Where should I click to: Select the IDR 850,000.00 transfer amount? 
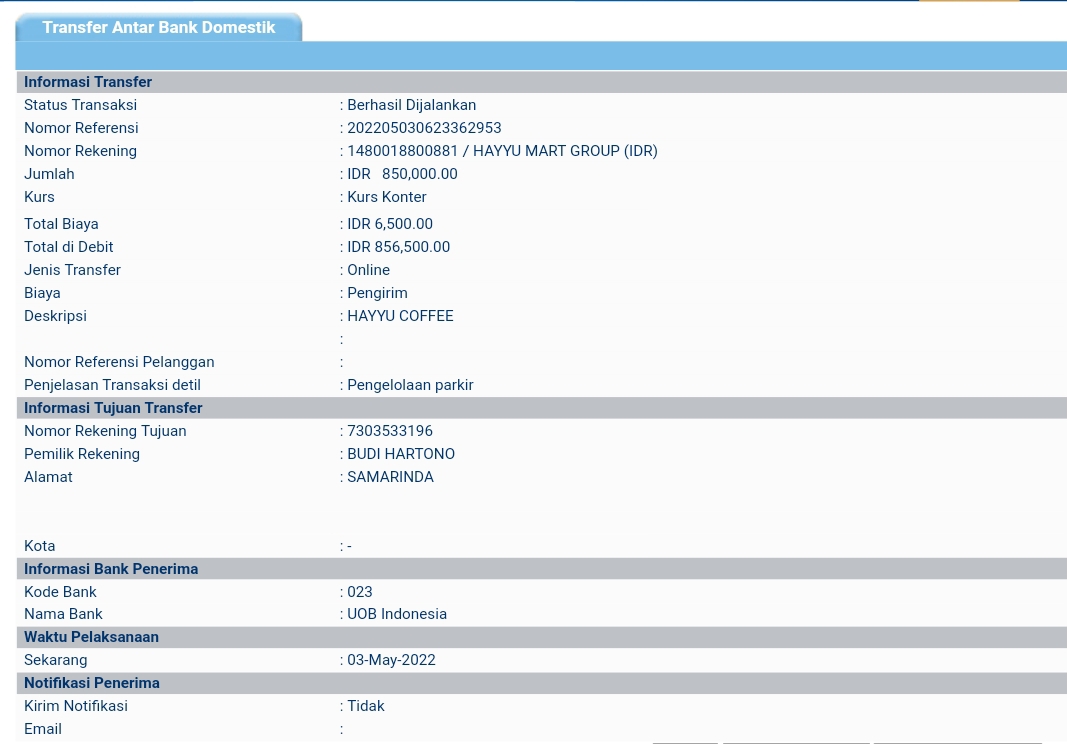[x=402, y=174]
